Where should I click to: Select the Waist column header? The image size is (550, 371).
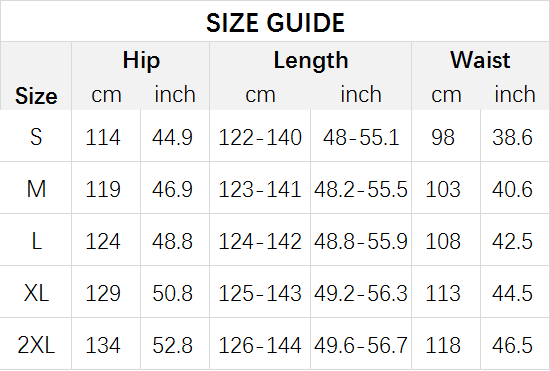pos(480,60)
